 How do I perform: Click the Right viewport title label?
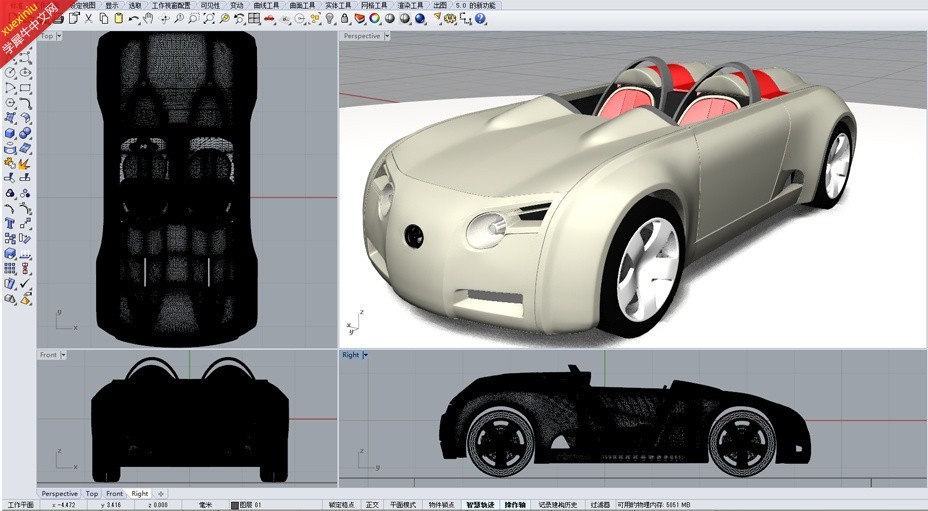coord(350,355)
